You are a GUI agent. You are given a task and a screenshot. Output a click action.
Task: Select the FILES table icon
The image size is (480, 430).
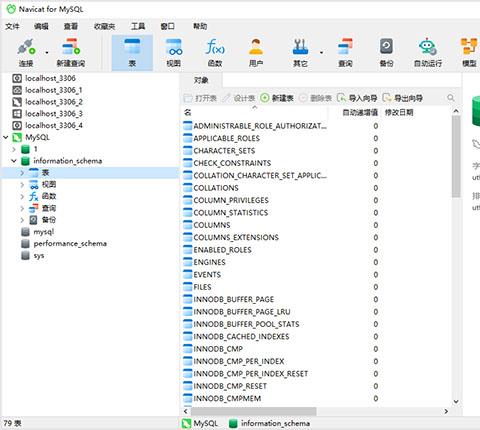tap(188, 287)
